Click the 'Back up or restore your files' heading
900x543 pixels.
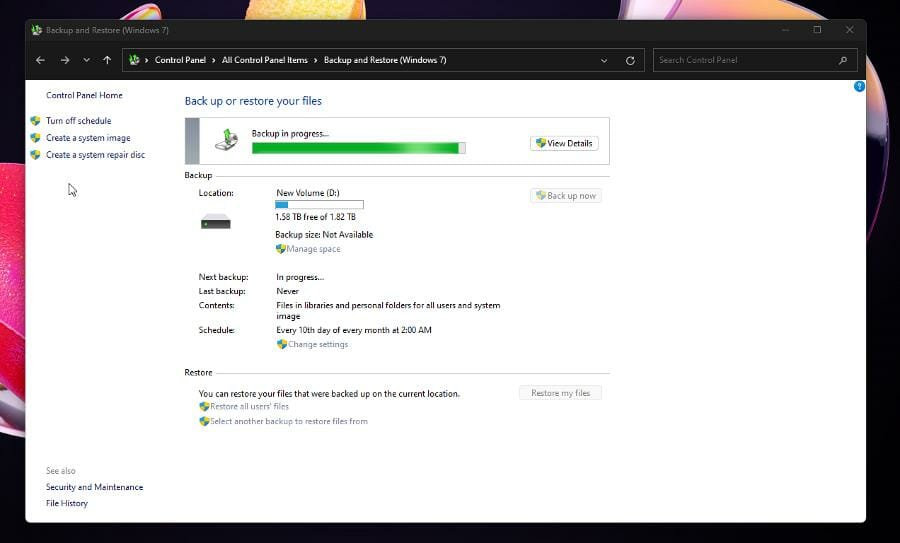tap(253, 101)
